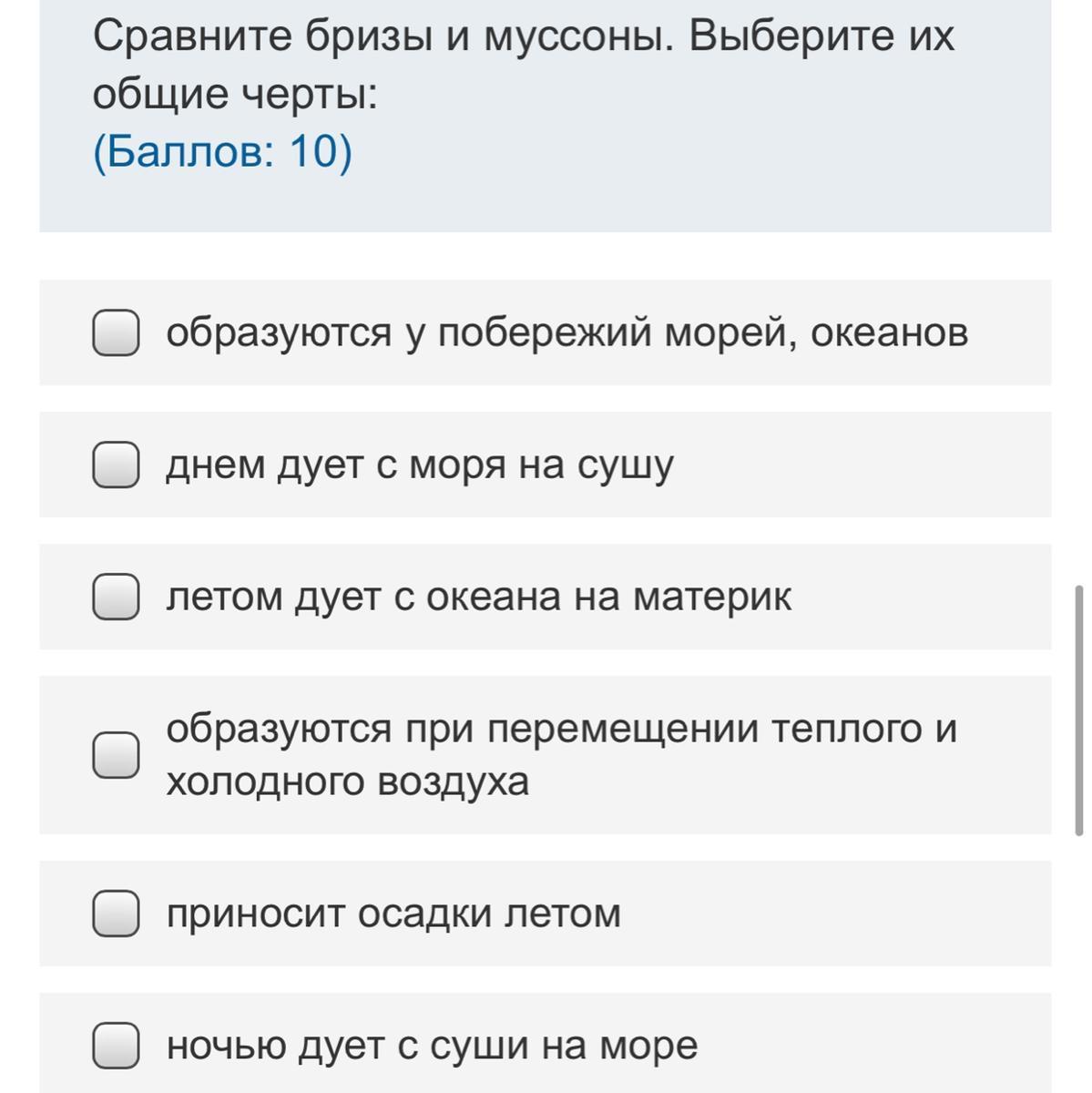Select checkbox for 'образуются при перемещении теплого и холодного воздуха'

coord(116,755)
